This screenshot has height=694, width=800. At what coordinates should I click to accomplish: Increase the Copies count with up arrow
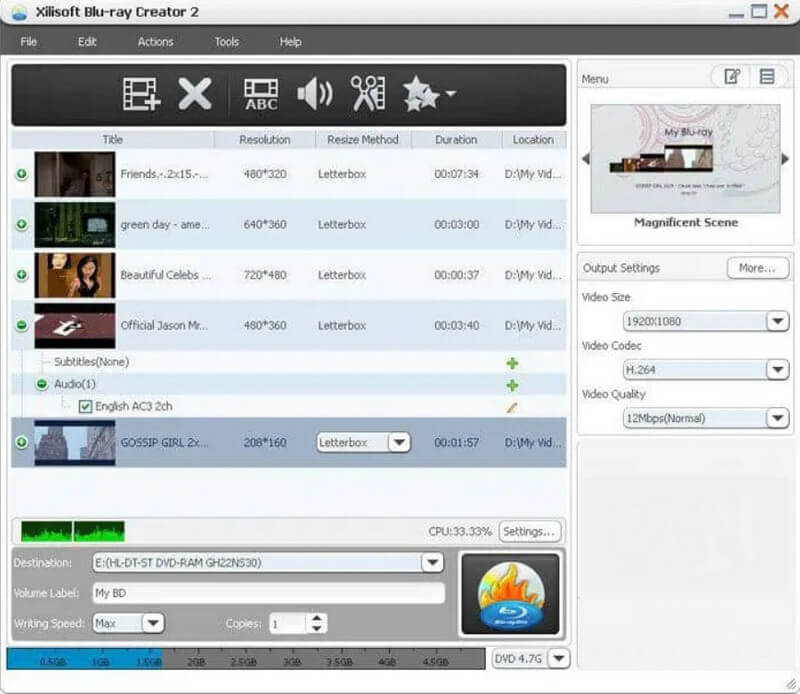coord(317,618)
